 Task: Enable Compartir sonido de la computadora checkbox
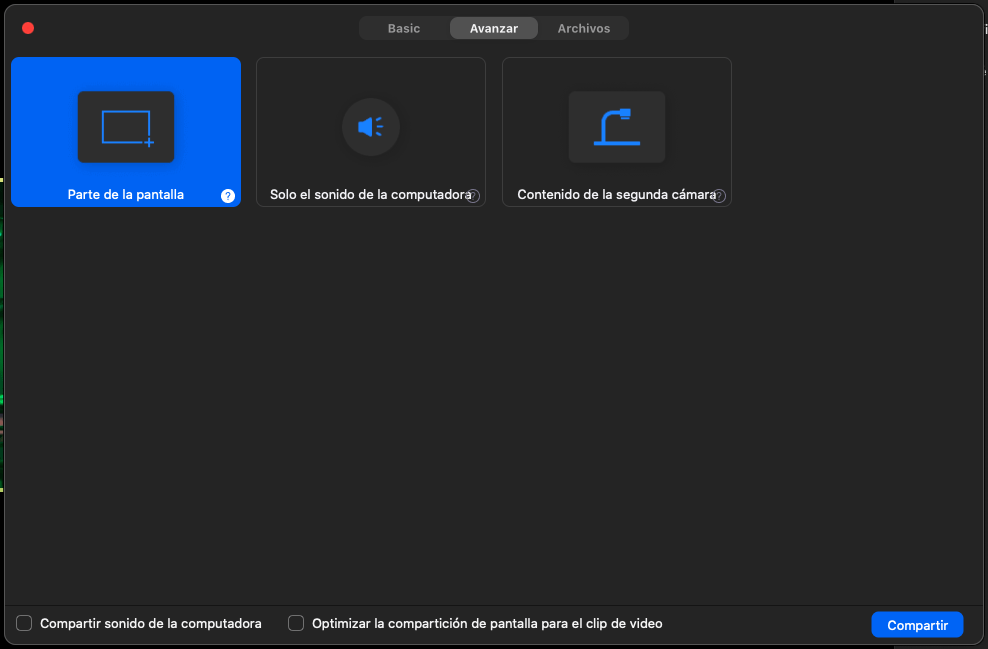point(24,624)
